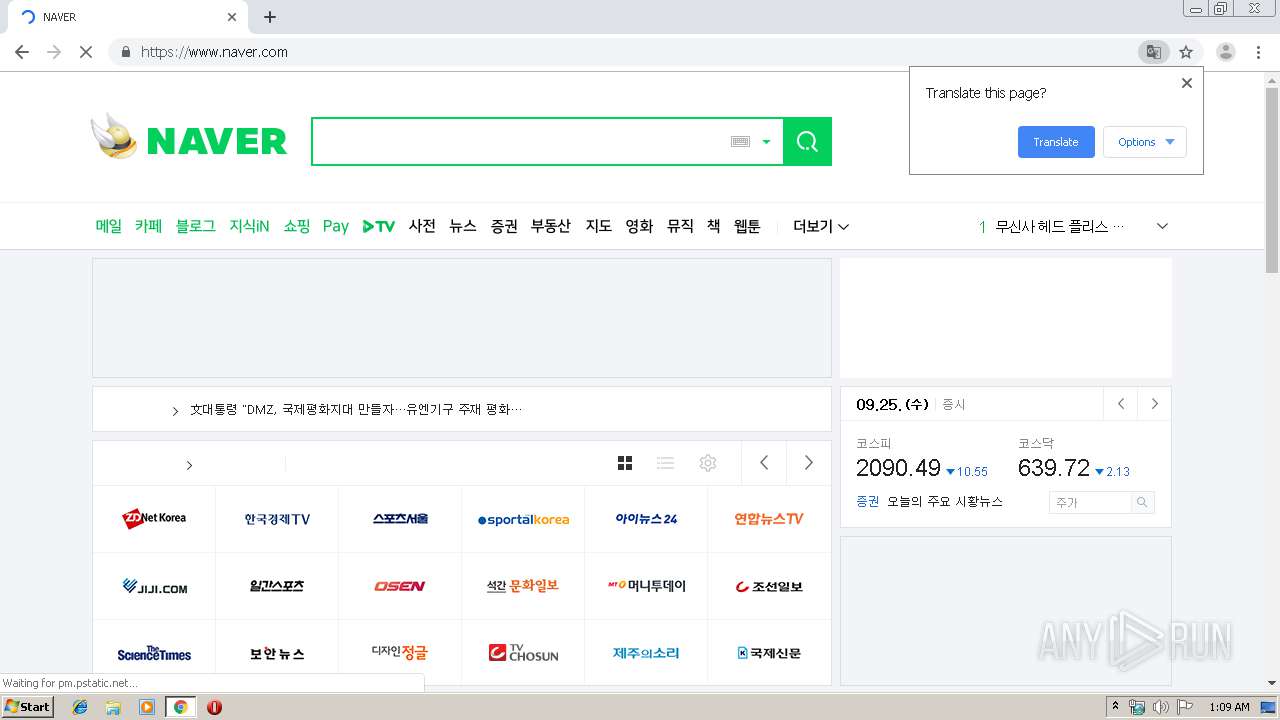The image size is (1280, 720).
Task: Click the volume speaker tray icon
Action: pos(1160,707)
